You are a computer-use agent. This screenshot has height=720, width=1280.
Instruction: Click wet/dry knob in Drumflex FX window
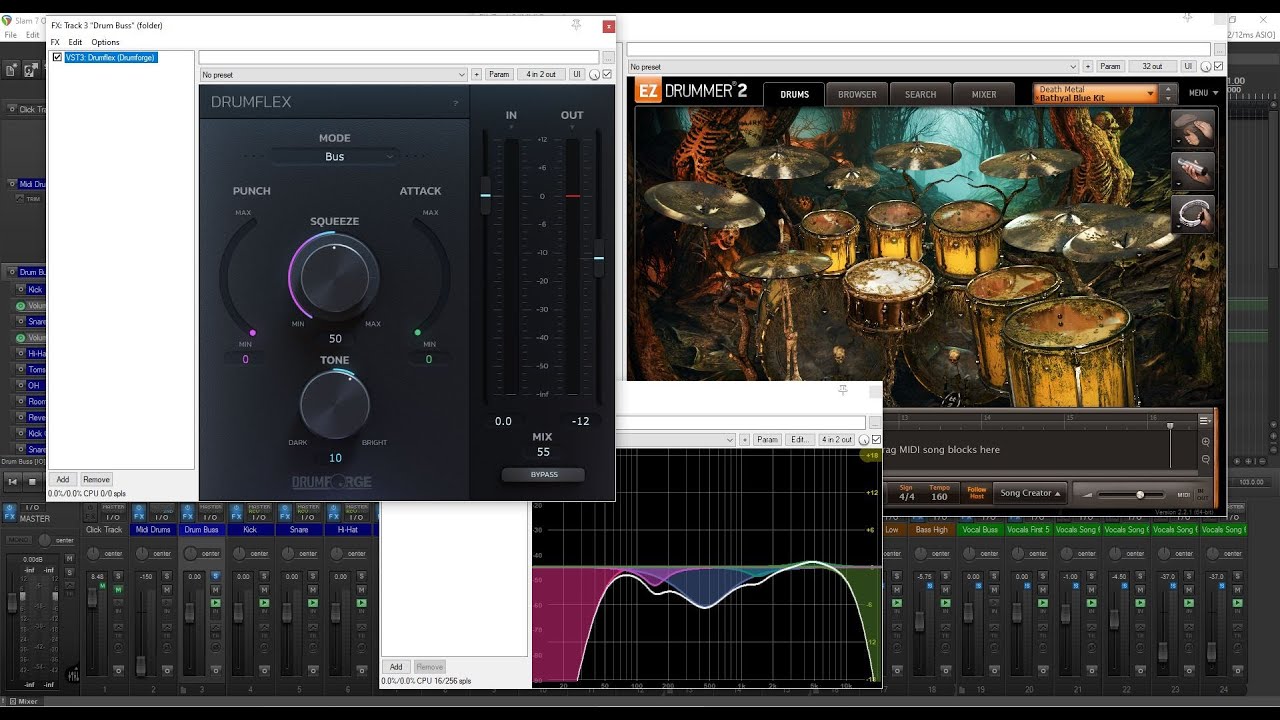coord(594,75)
